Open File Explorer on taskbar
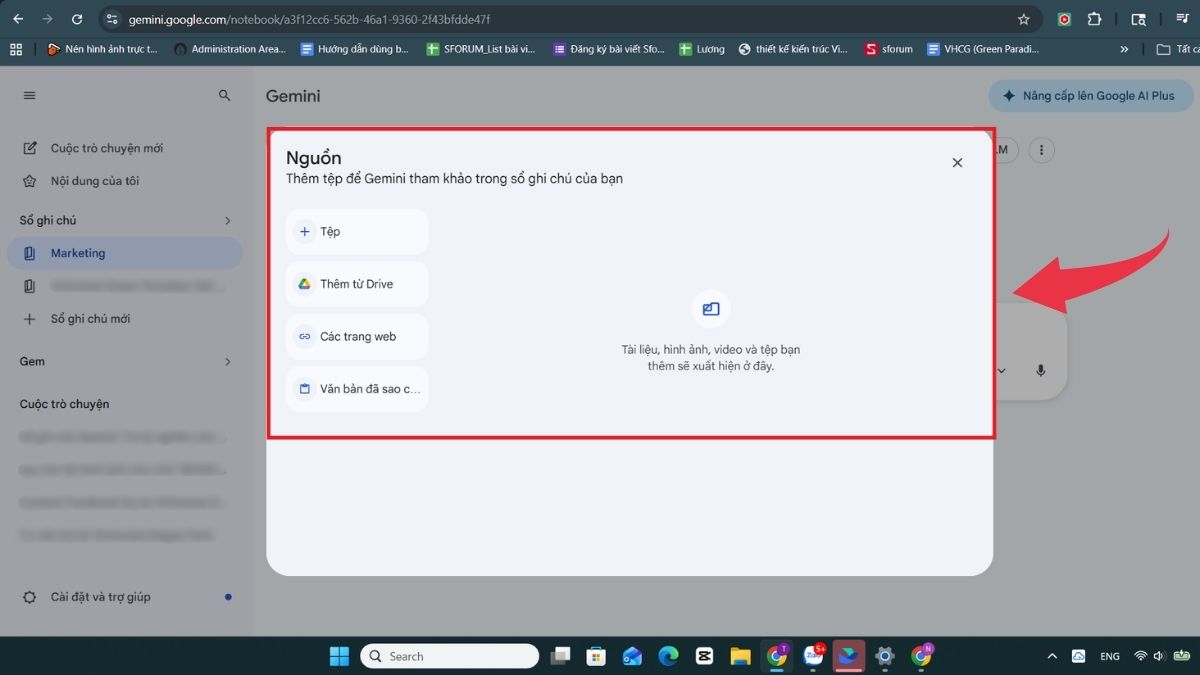The width and height of the screenshot is (1200, 675). pyautogui.click(x=740, y=656)
